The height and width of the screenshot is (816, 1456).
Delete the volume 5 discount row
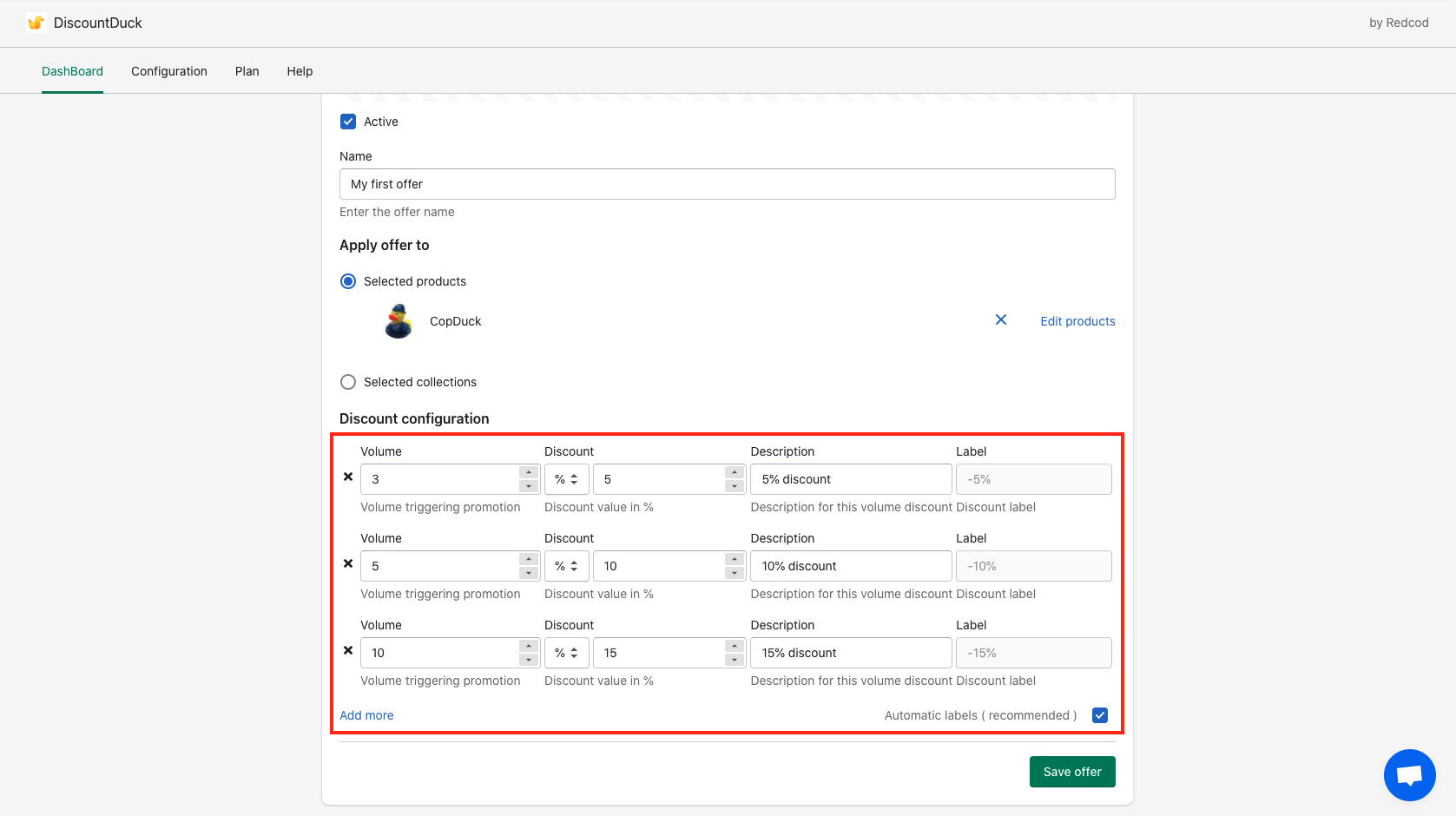[x=348, y=563]
